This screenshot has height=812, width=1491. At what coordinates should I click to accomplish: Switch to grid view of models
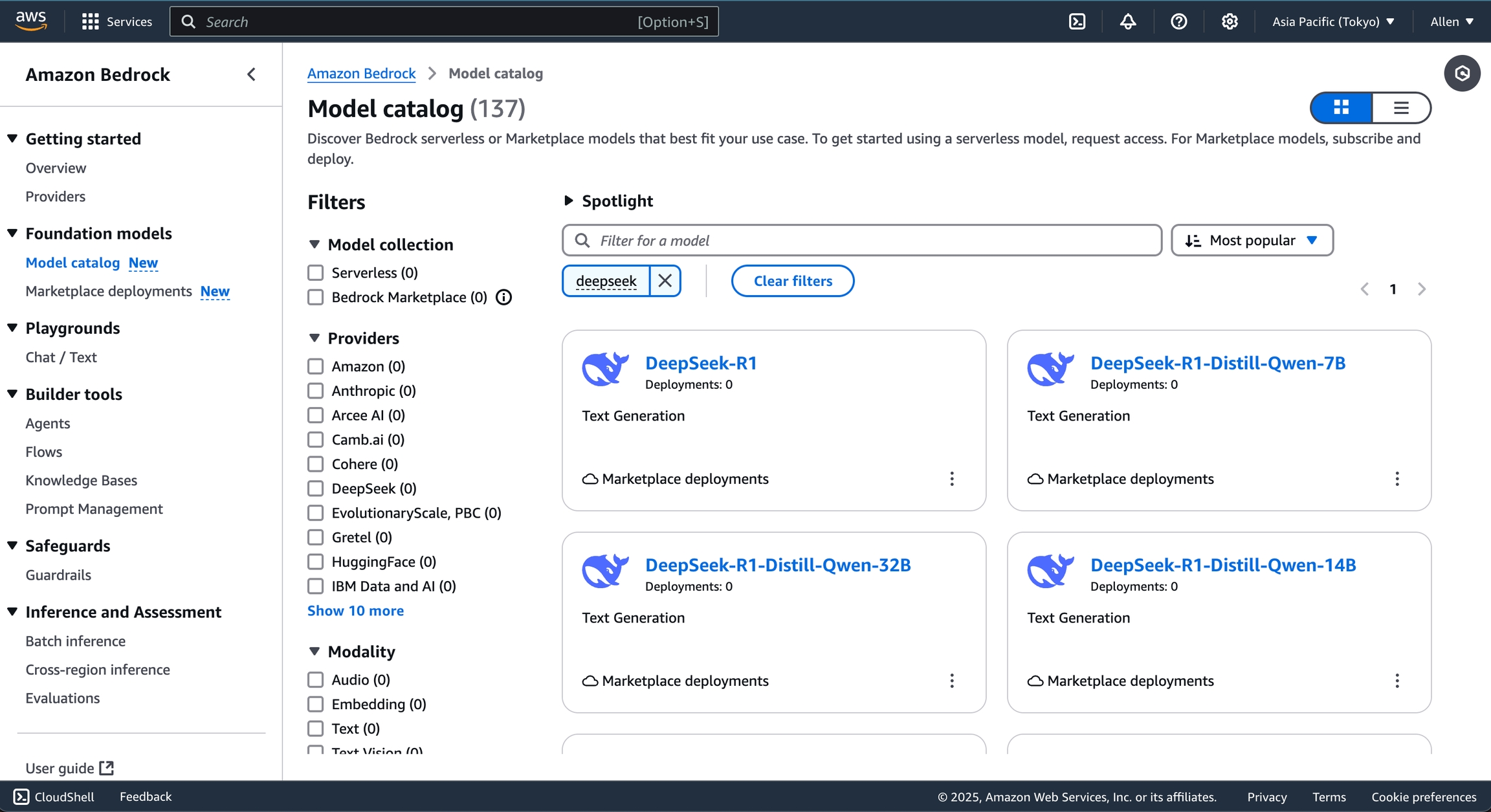1342,107
